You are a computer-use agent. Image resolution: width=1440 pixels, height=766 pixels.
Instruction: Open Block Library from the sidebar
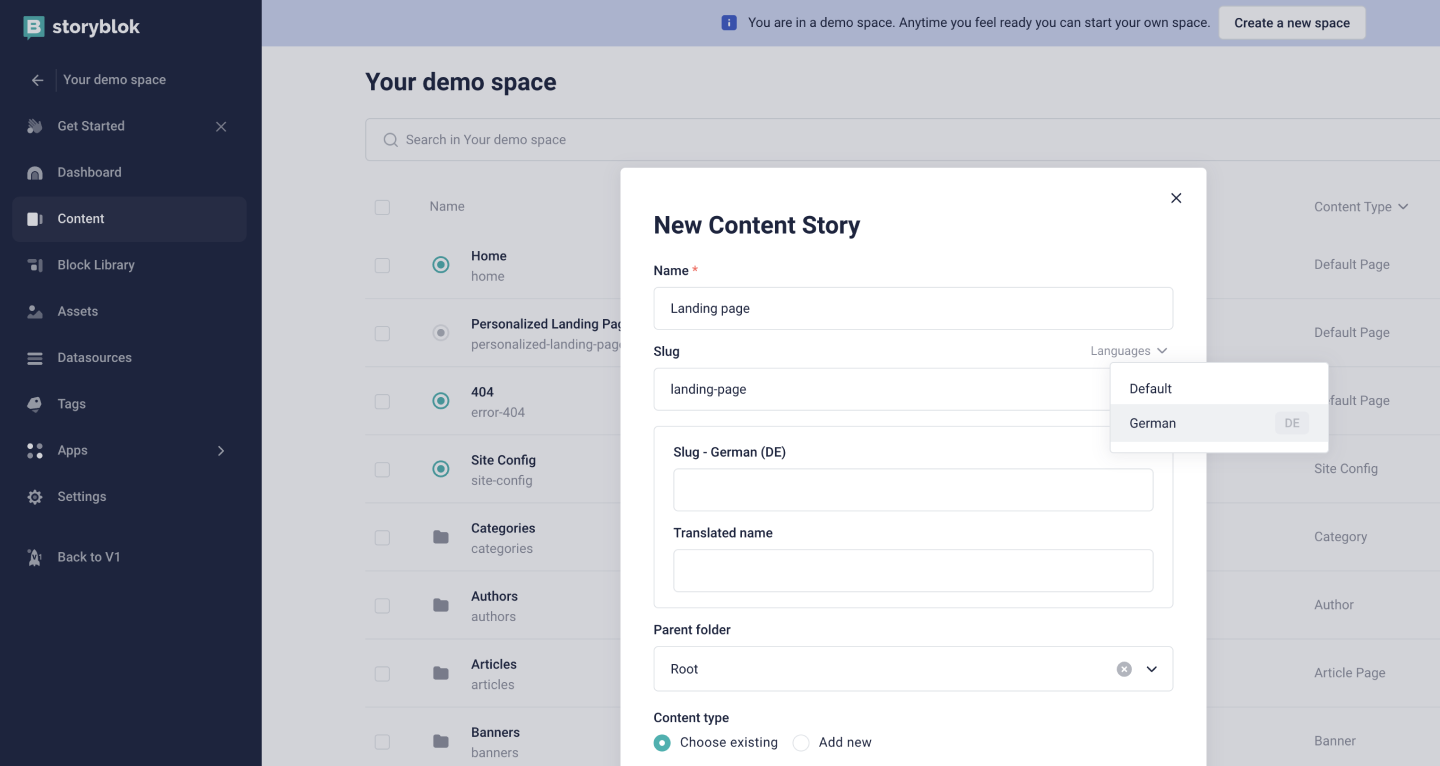pos(95,265)
